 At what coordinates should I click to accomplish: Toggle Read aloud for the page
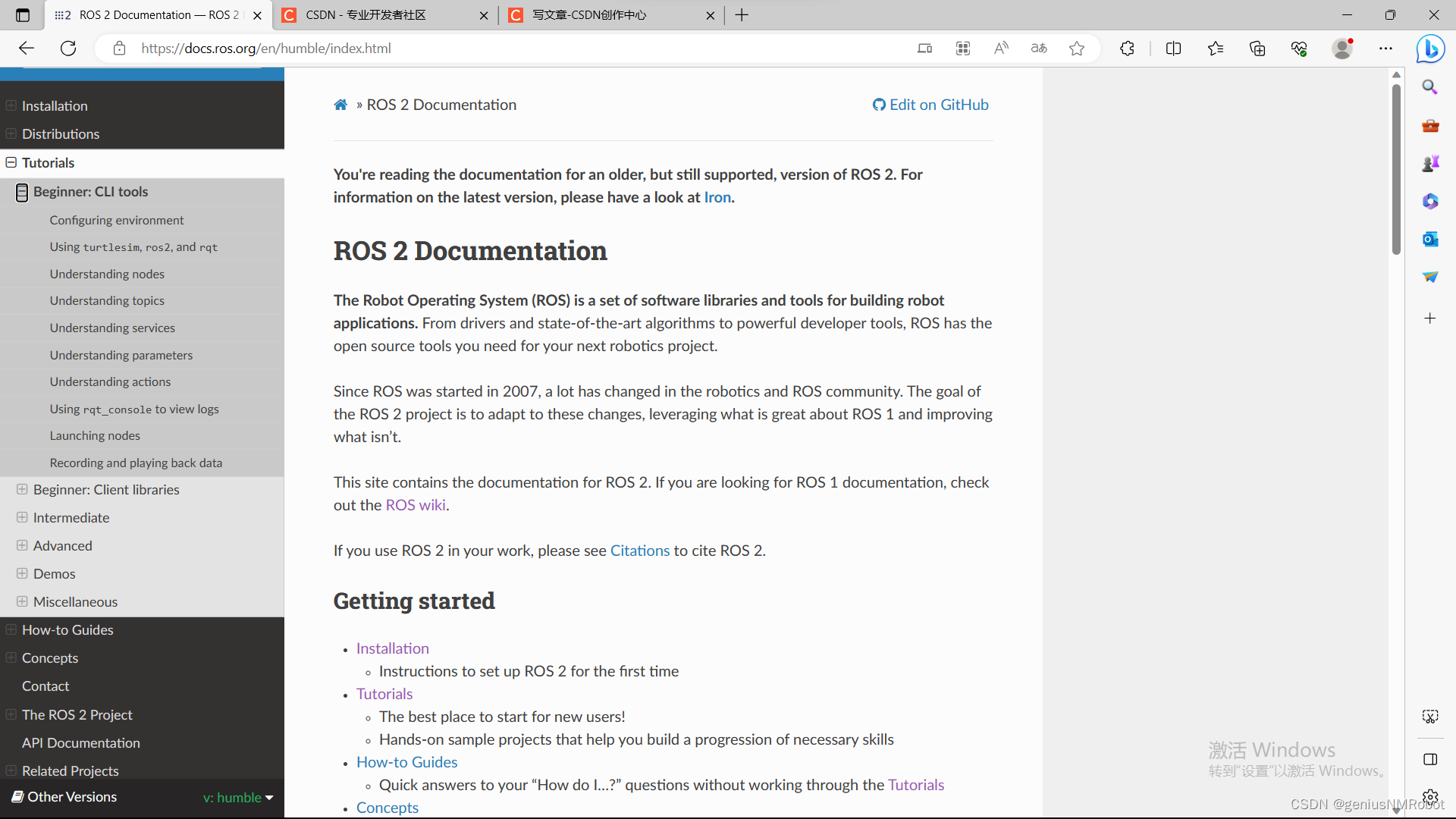(1000, 48)
